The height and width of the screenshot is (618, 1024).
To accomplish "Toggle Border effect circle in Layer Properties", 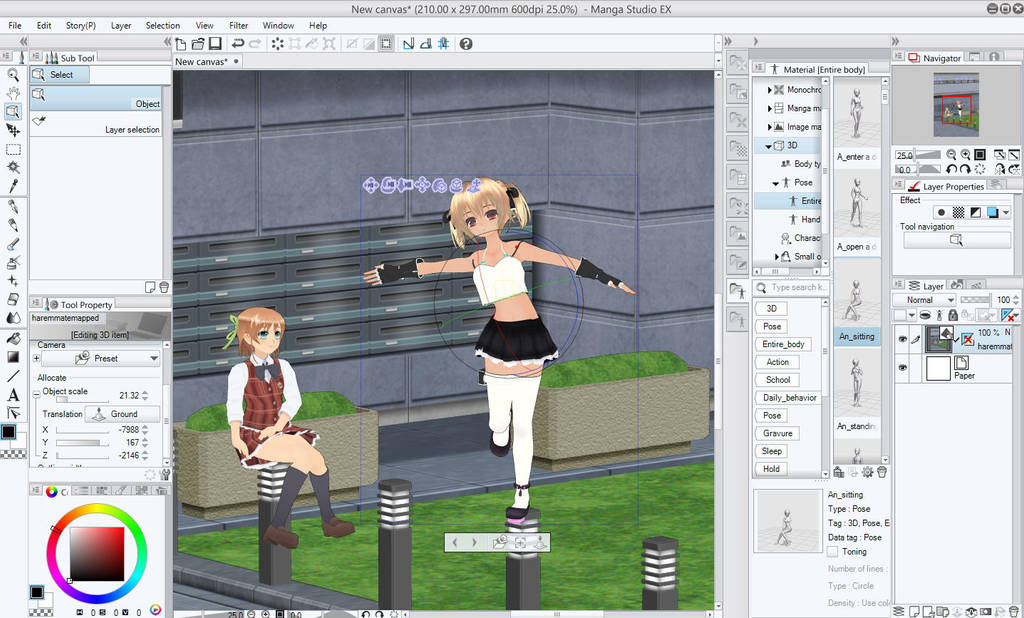I will point(941,212).
